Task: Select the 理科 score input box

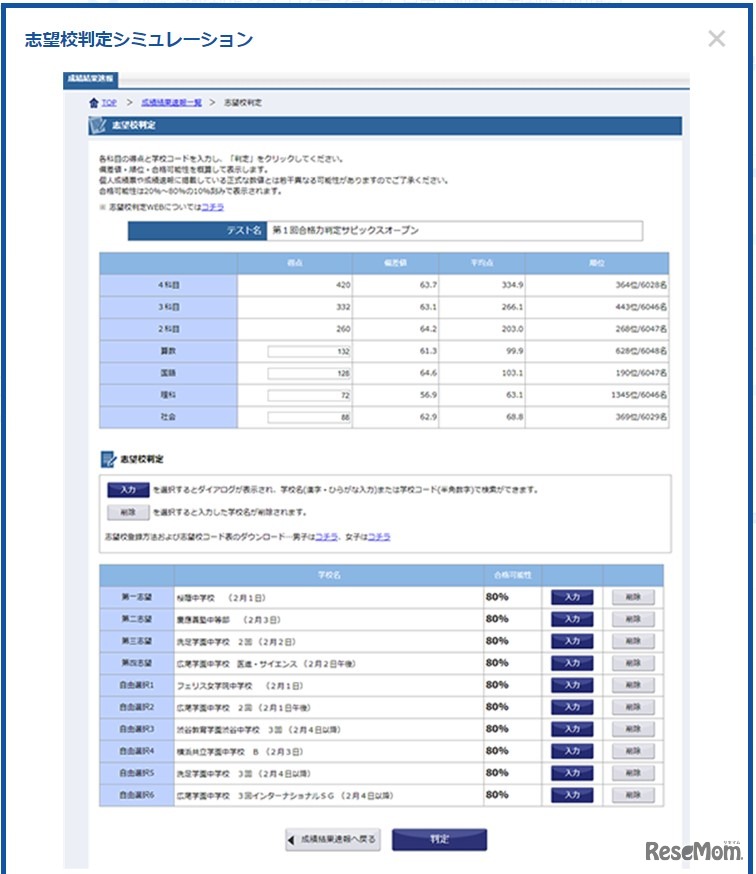Action: point(308,396)
